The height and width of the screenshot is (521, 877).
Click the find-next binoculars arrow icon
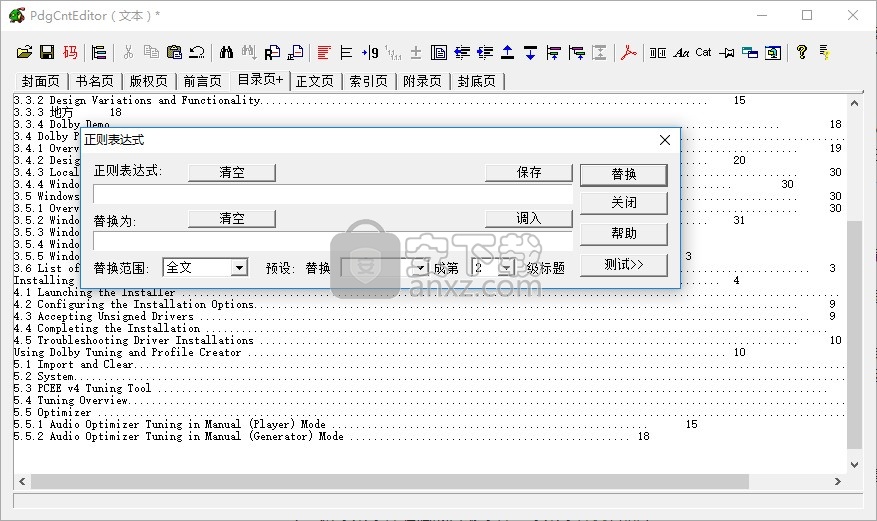pyautogui.click(x=249, y=53)
